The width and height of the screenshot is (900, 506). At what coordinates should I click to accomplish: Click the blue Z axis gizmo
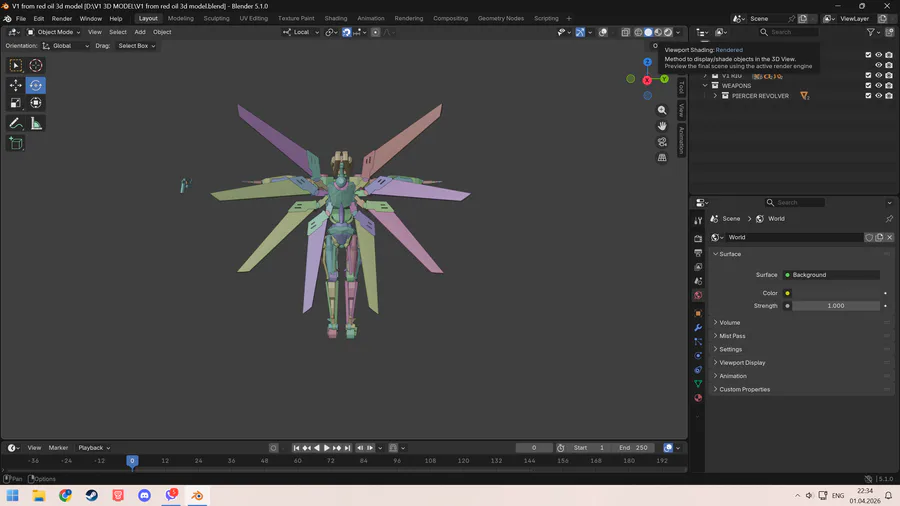(647, 62)
